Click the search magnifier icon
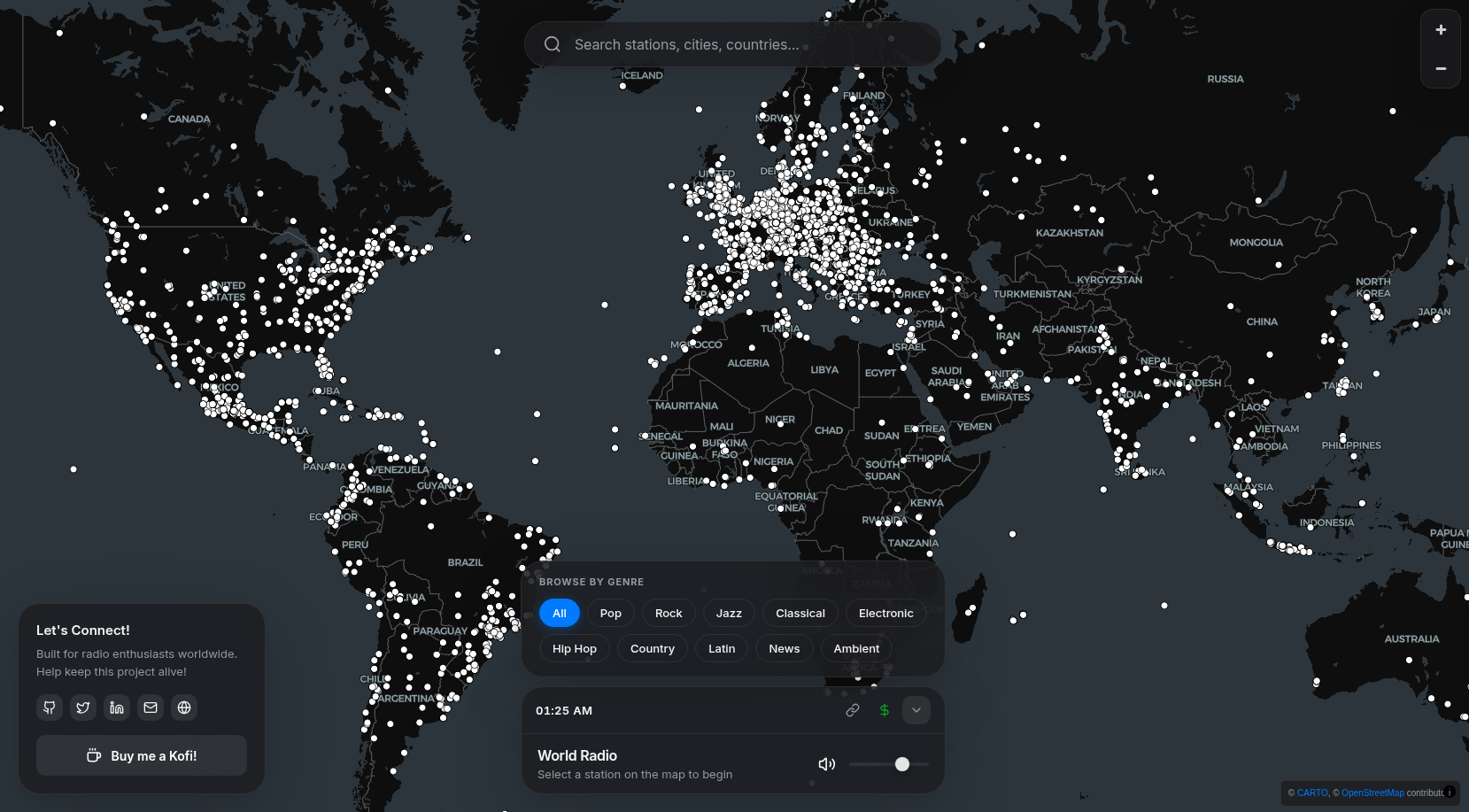 point(552,44)
